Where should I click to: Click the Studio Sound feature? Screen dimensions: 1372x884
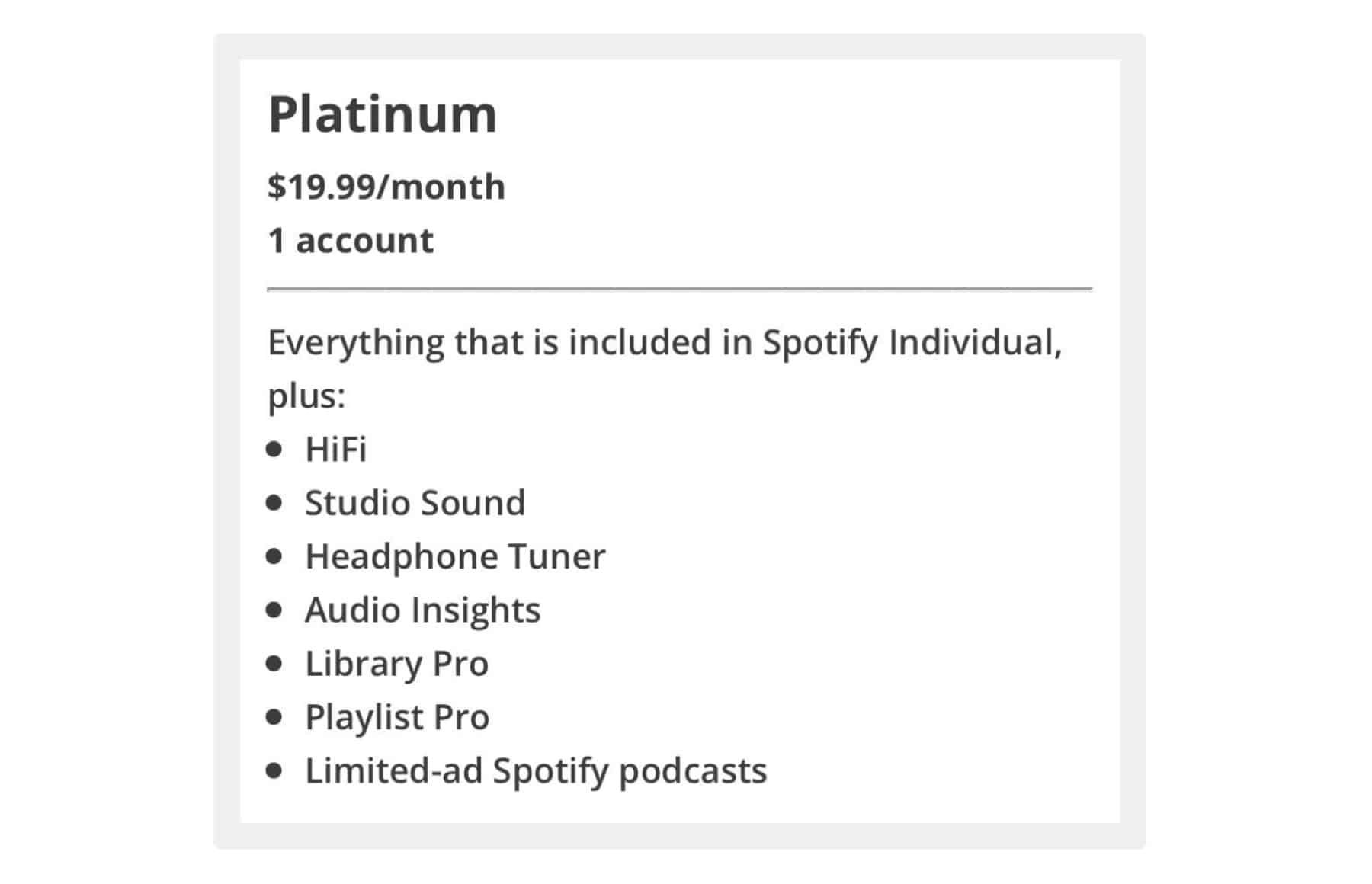pyautogui.click(x=415, y=503)
